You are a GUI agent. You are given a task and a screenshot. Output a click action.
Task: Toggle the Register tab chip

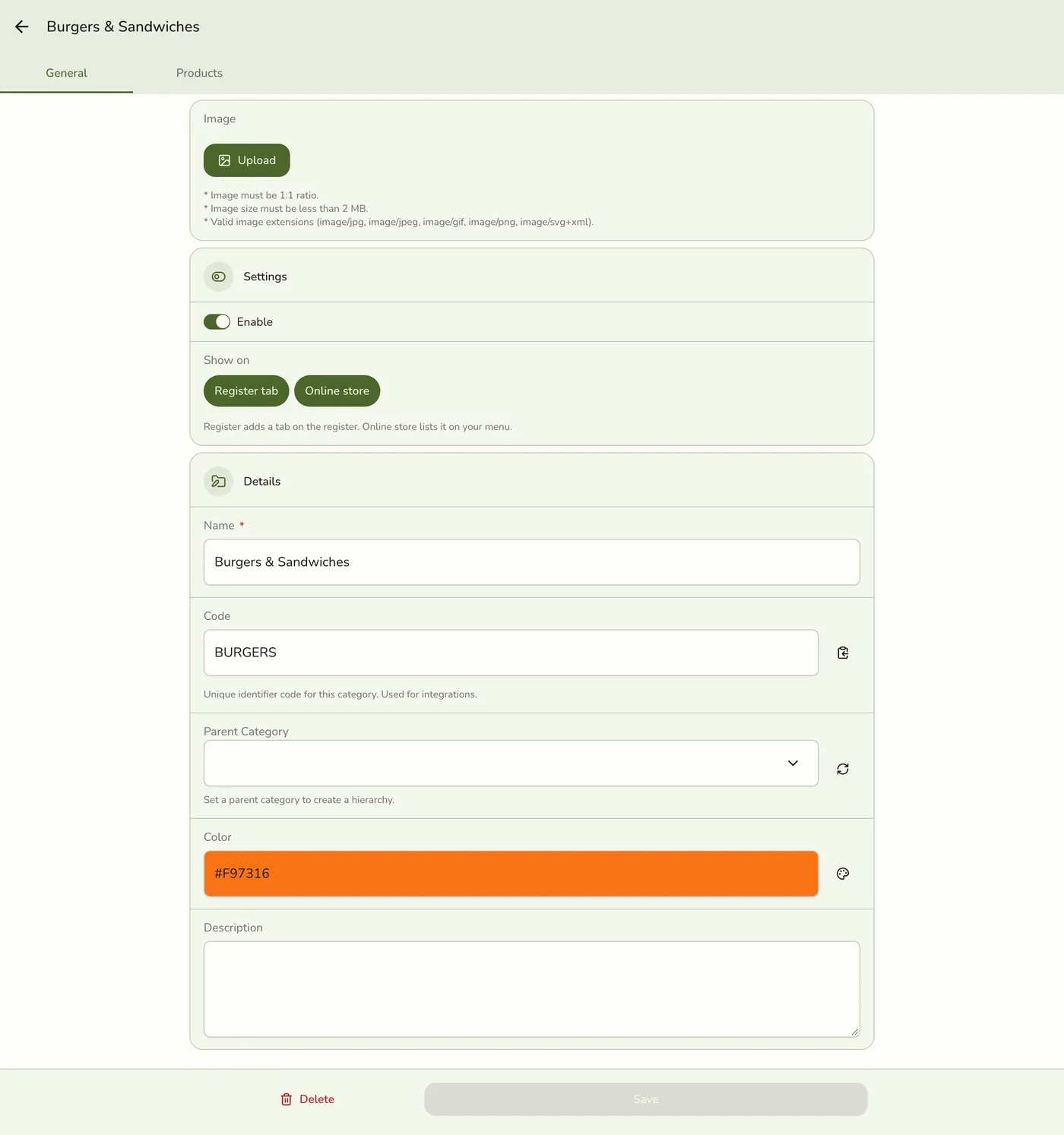pos(246,391)
